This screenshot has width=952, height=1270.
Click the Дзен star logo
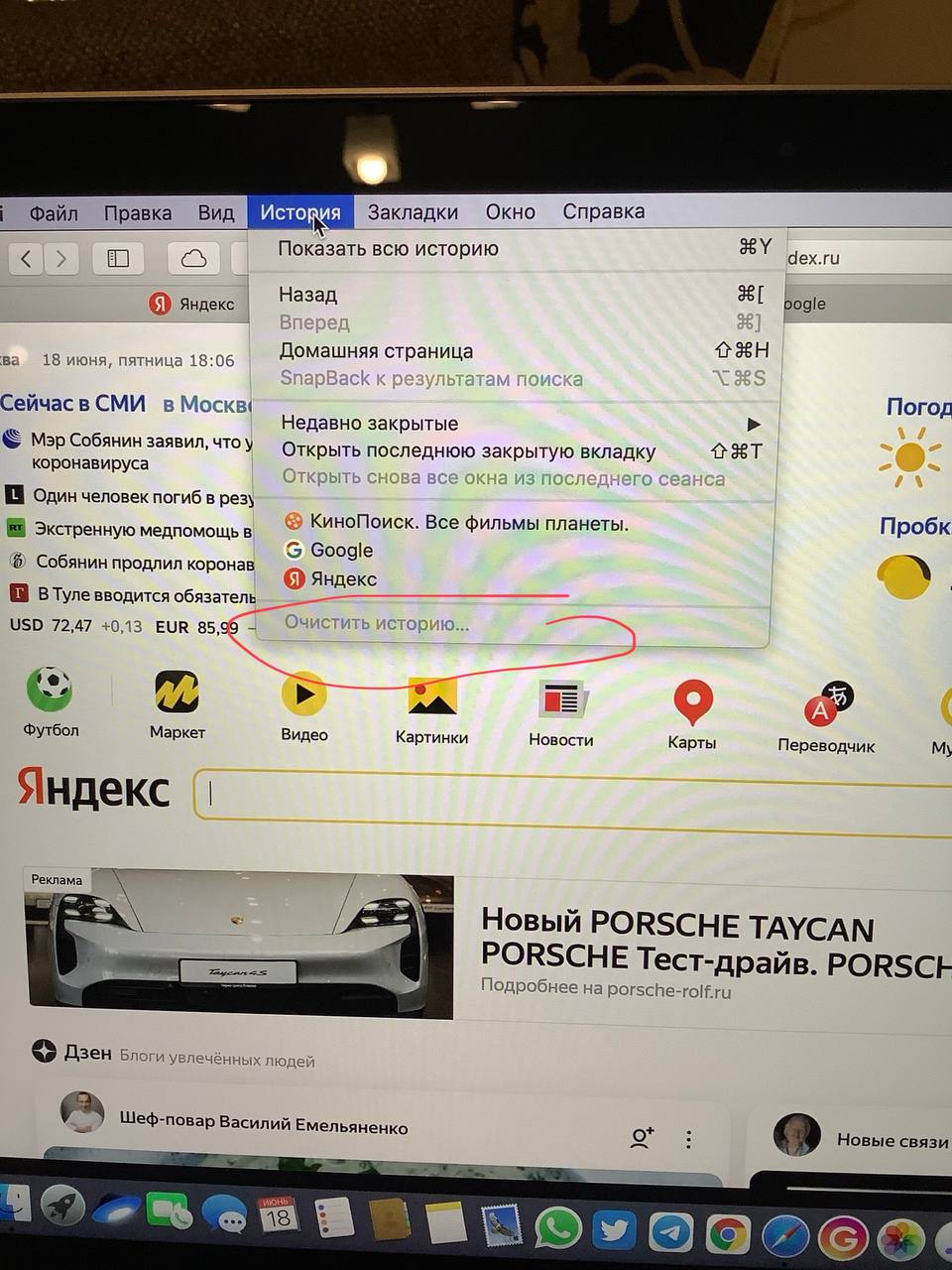(44, 1051)
